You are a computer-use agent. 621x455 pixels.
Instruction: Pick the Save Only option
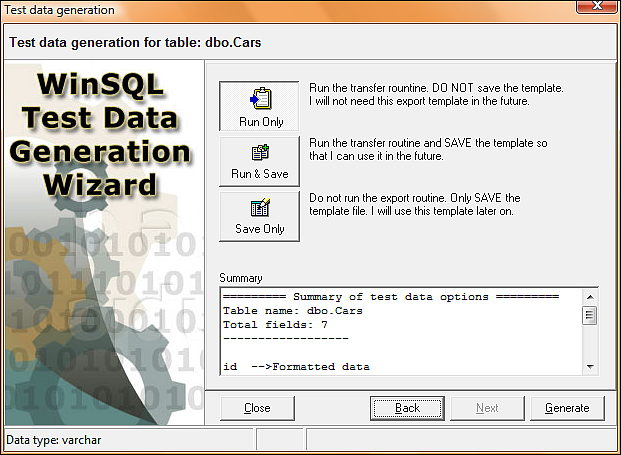(x=259, y=216)
